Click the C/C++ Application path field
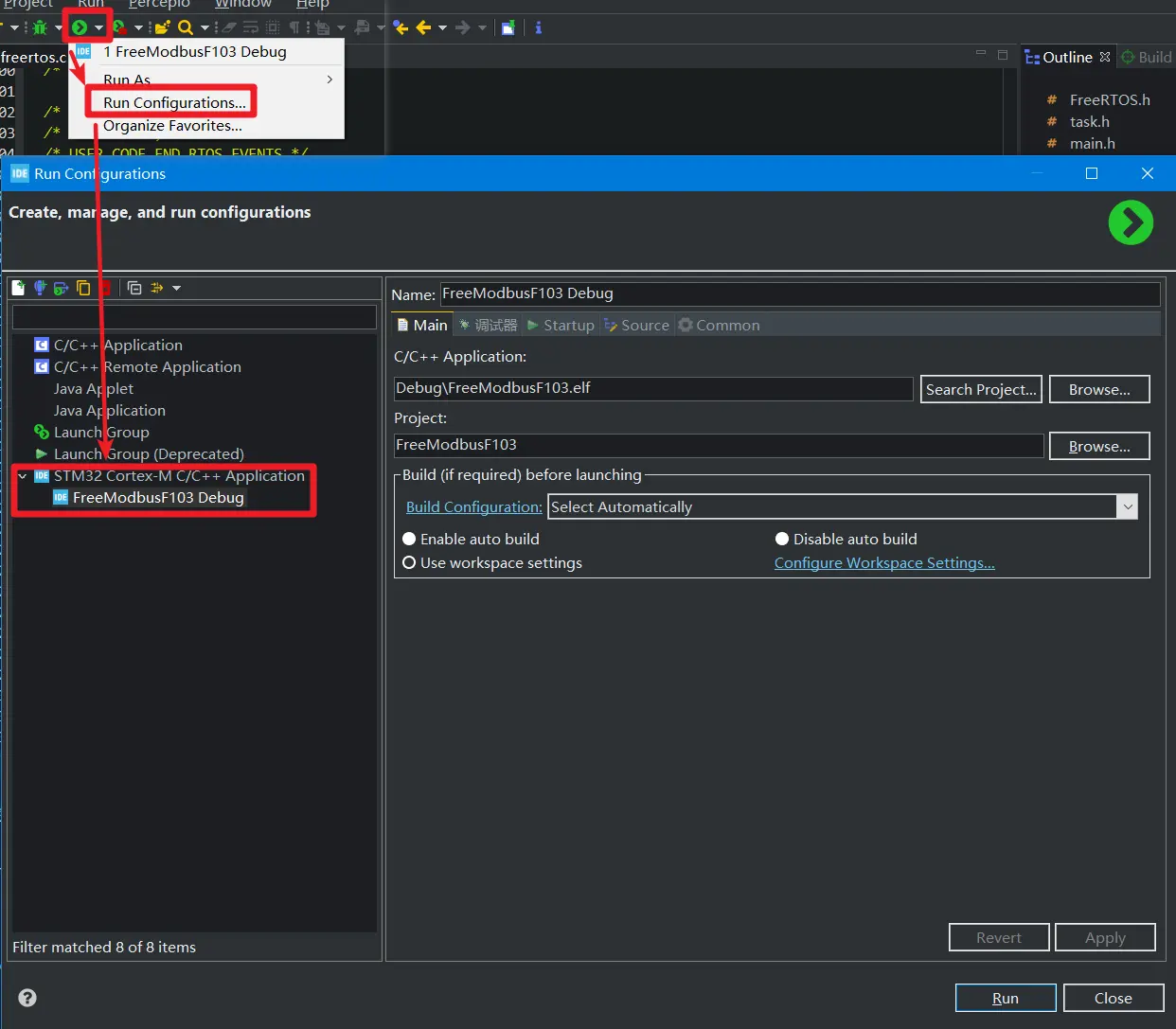 tap(653, 388)
